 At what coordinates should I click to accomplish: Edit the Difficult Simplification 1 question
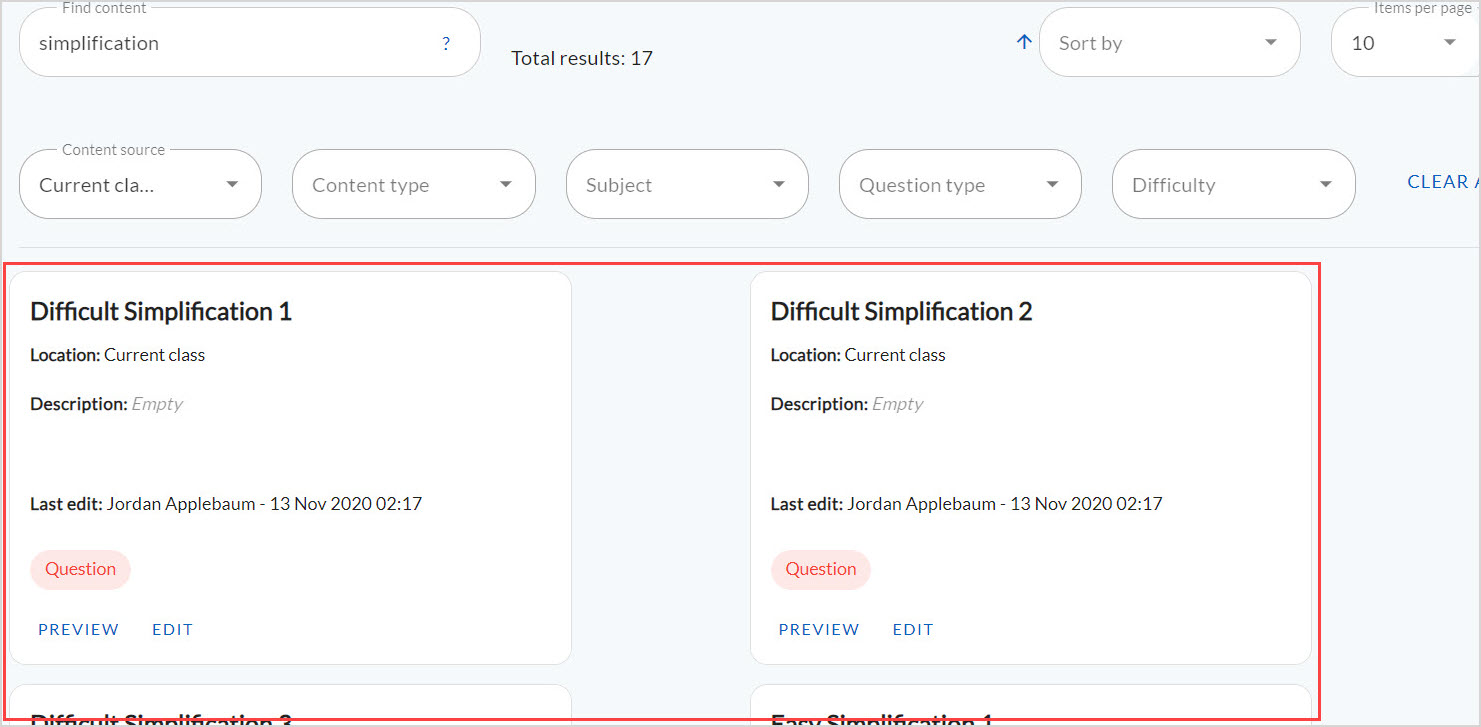click(x=172, y=629)
